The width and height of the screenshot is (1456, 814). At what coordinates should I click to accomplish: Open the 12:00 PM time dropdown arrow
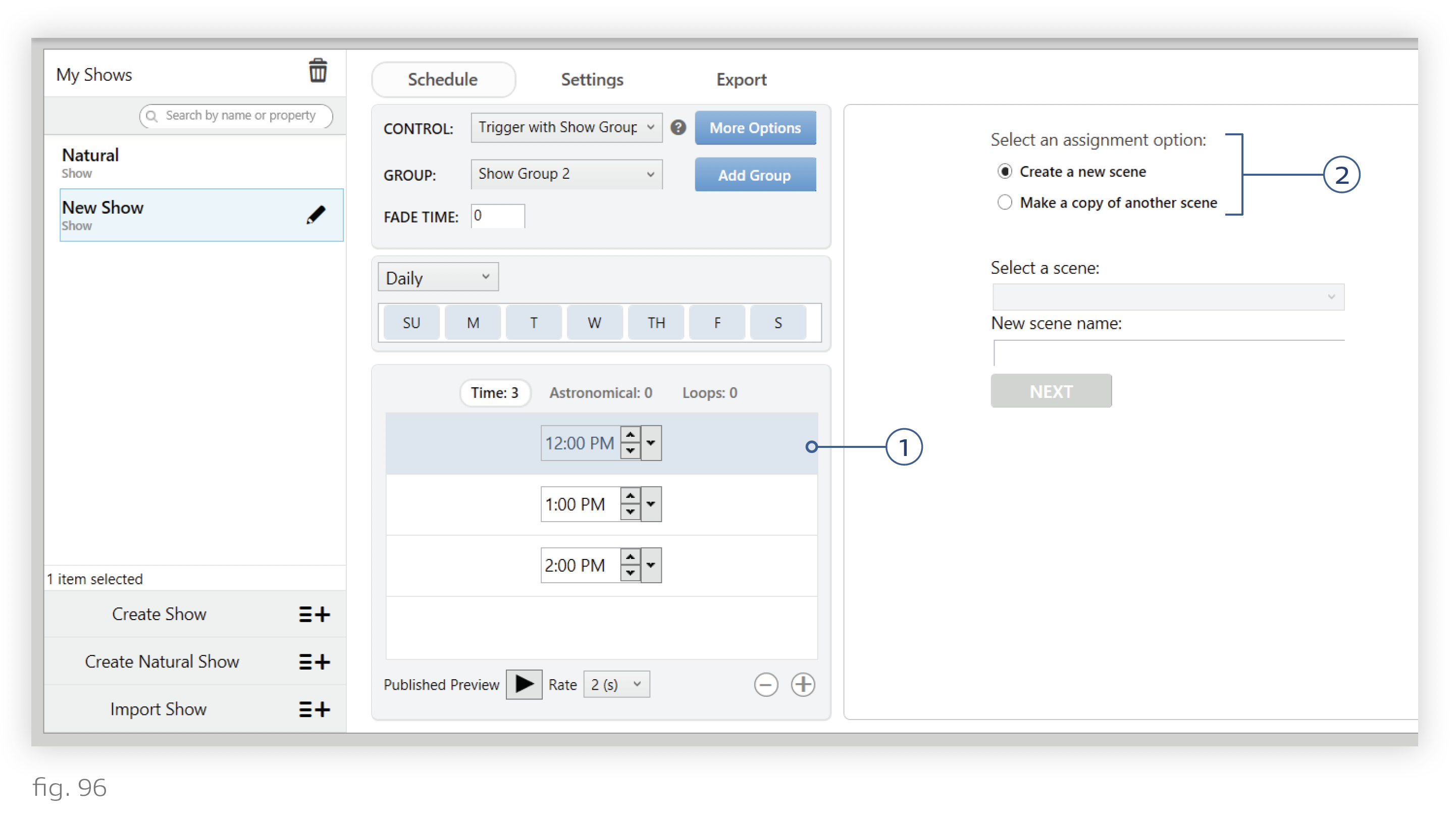(651, 443)
